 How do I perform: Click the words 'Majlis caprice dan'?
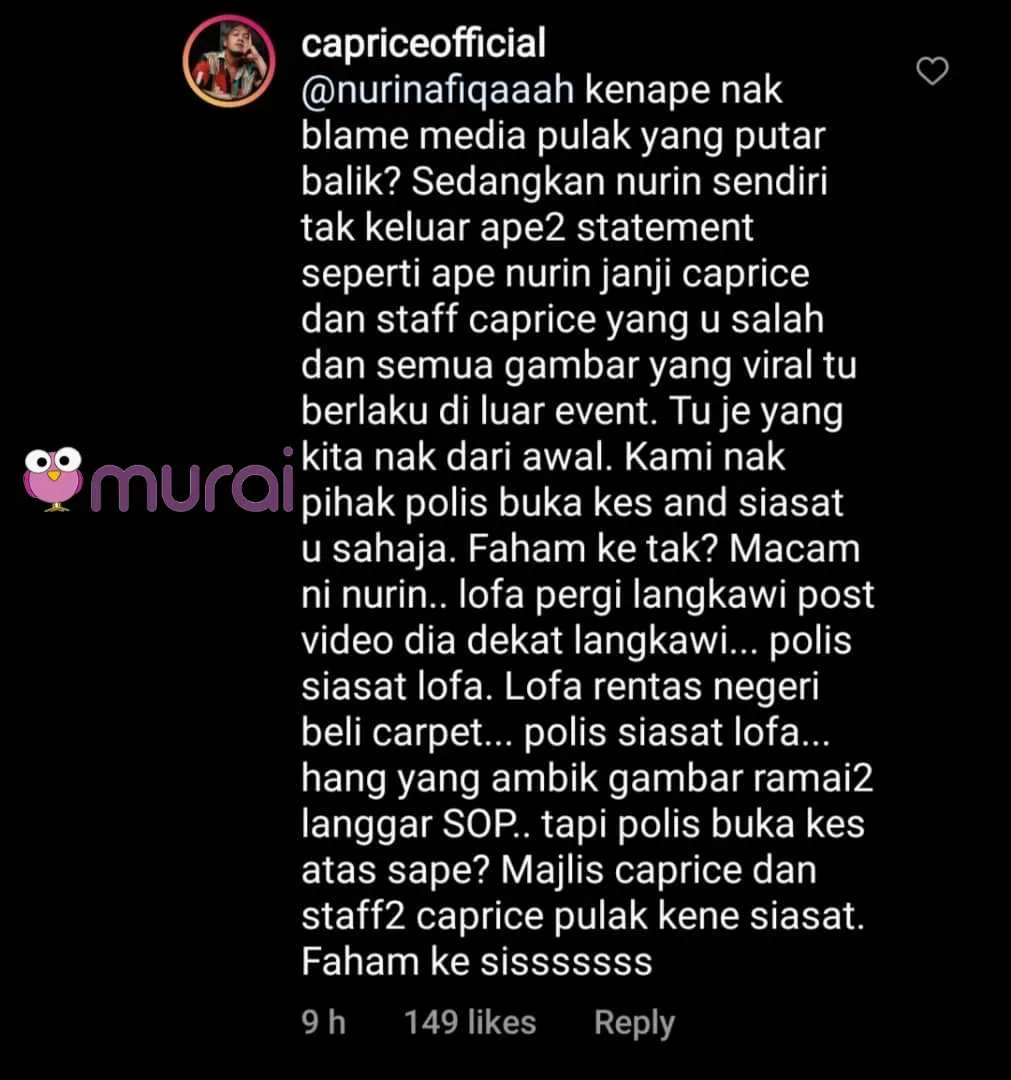(x=659, y=871)
